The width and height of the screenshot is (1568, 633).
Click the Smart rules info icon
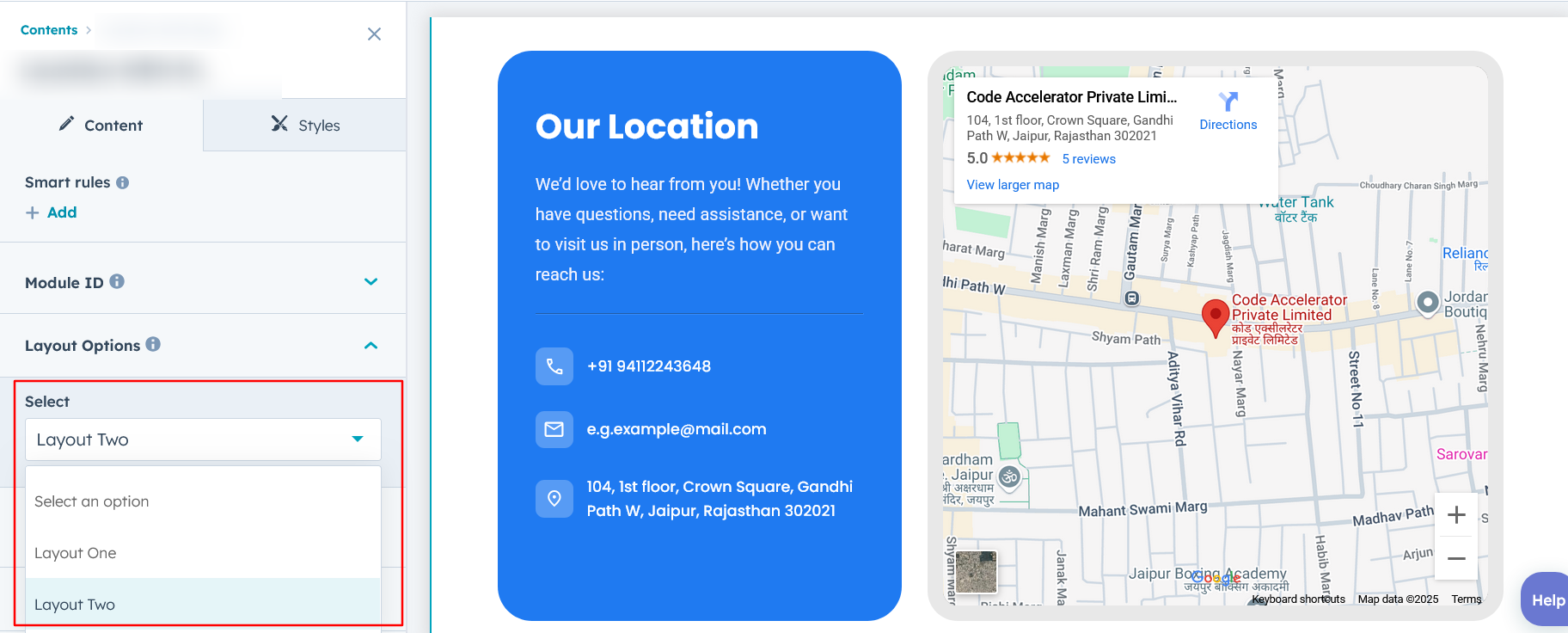click(123, 182)
